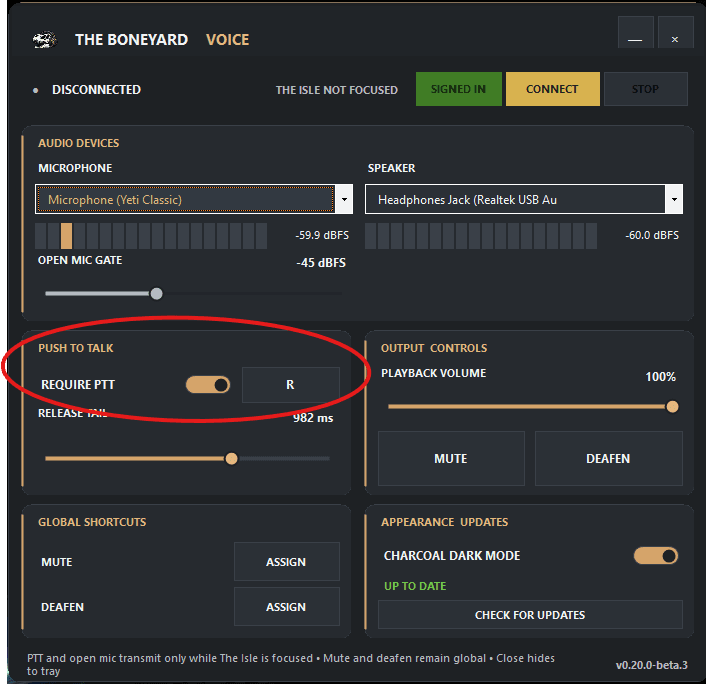
Task: Minimize the Boneyard Voice window
Action: [635, 32]
